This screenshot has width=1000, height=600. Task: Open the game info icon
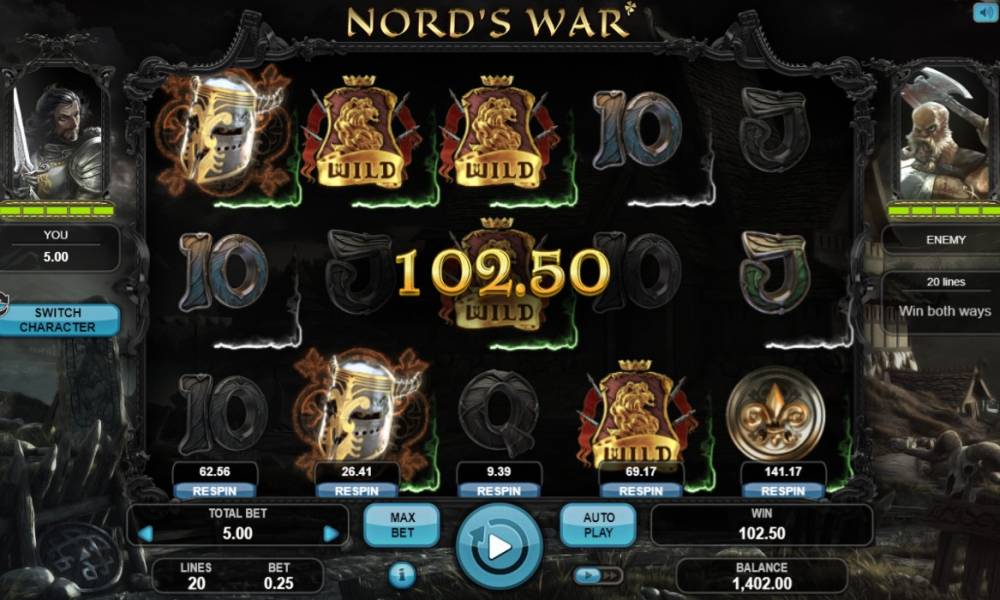tap(401, 575)
